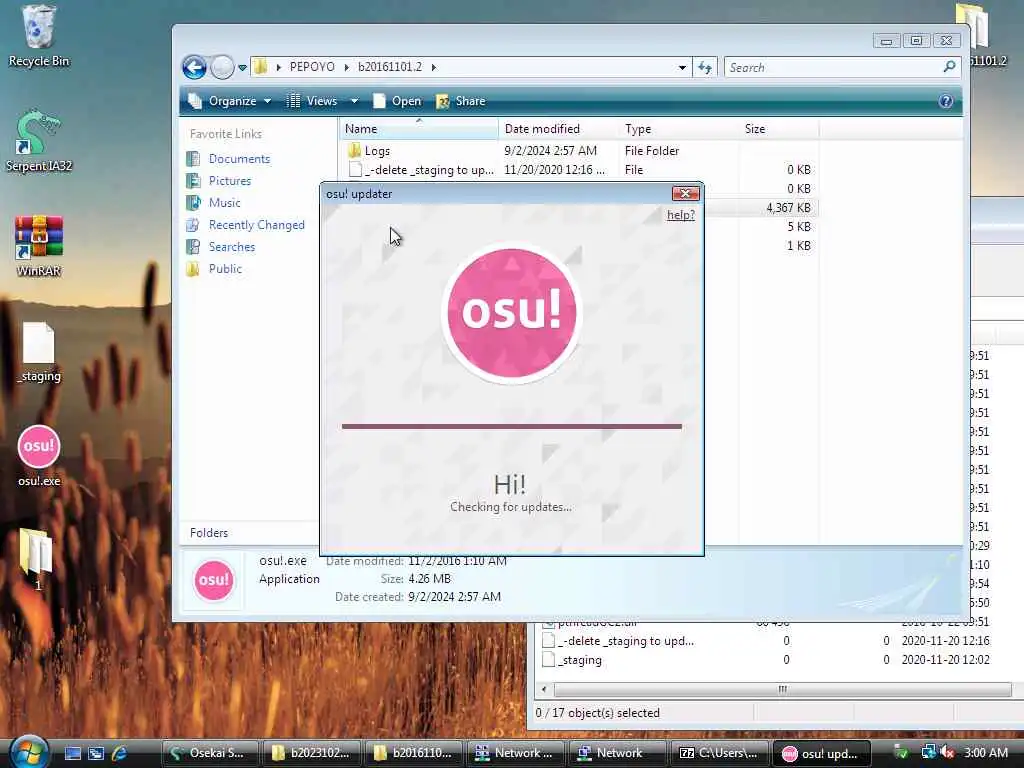Click the osu! logo in updater
The height and width of the screenshot is (768, 1024).
click(511, 312)
